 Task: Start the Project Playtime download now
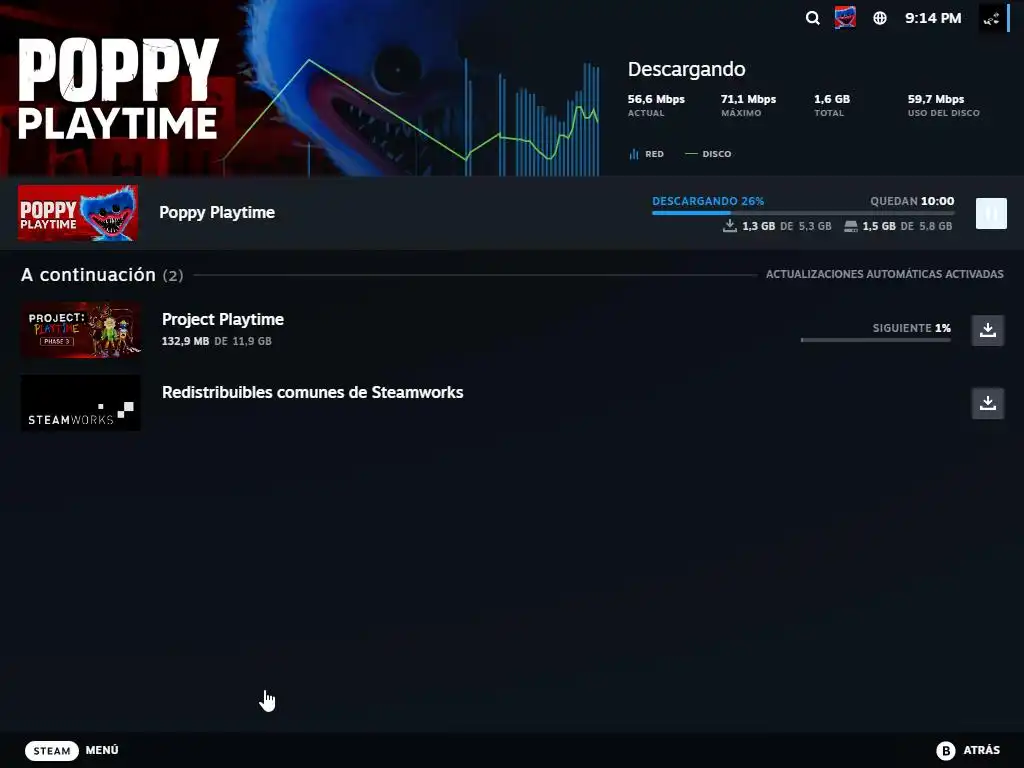(987, 330)
